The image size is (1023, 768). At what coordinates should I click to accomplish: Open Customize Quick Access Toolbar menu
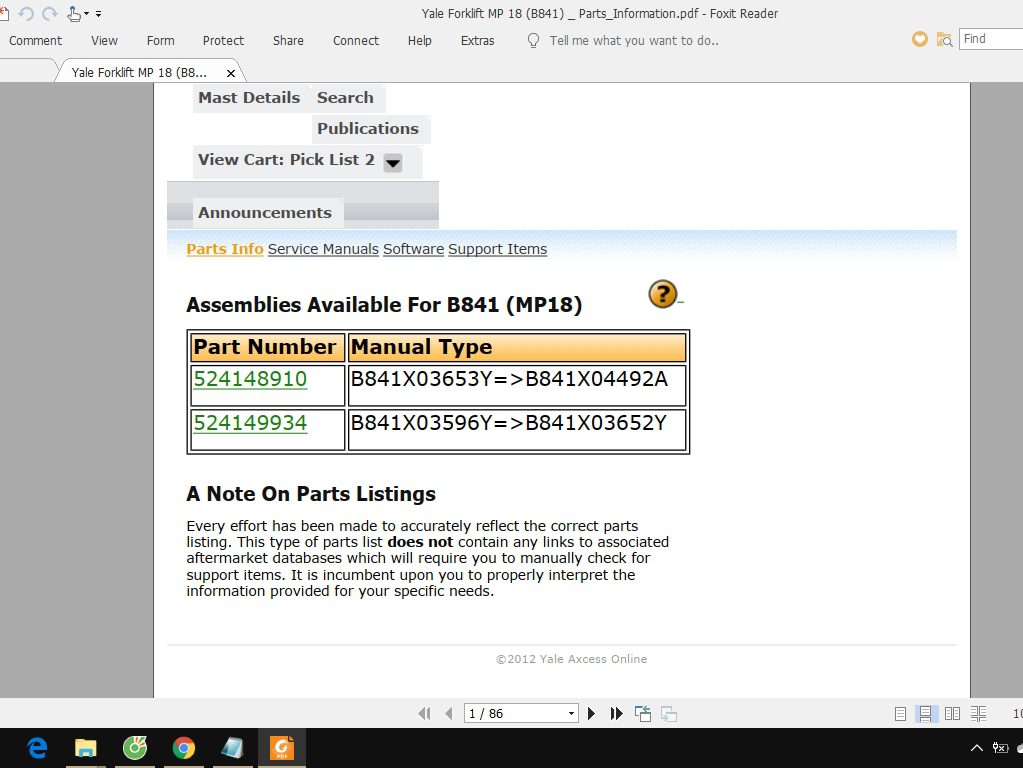[x=99, y=14]
